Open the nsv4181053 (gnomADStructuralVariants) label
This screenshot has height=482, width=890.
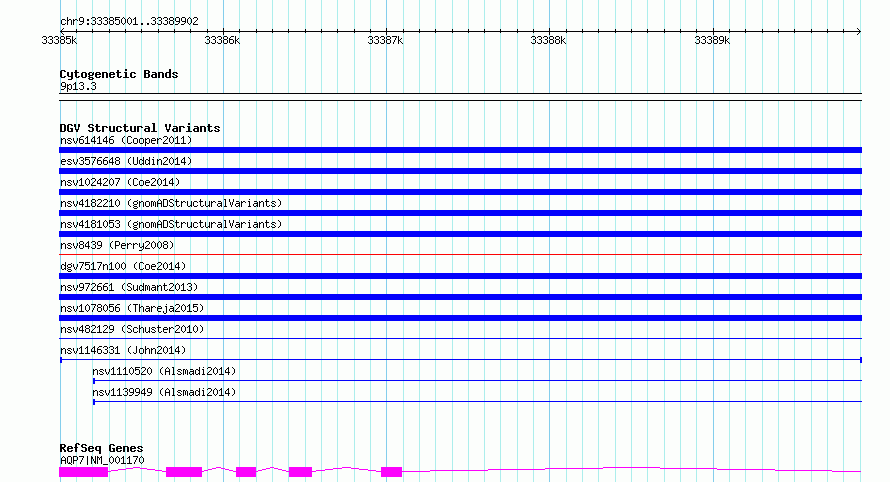[171, 224]
